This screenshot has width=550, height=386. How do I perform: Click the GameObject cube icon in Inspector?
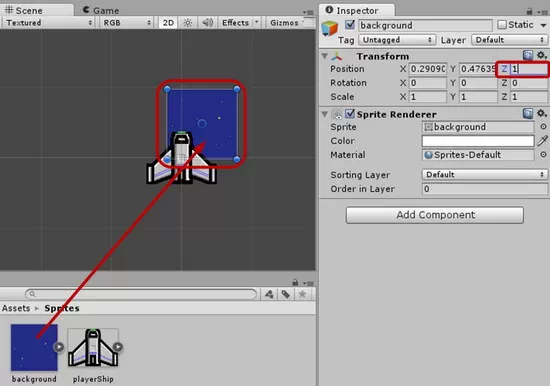click(330, 28)
